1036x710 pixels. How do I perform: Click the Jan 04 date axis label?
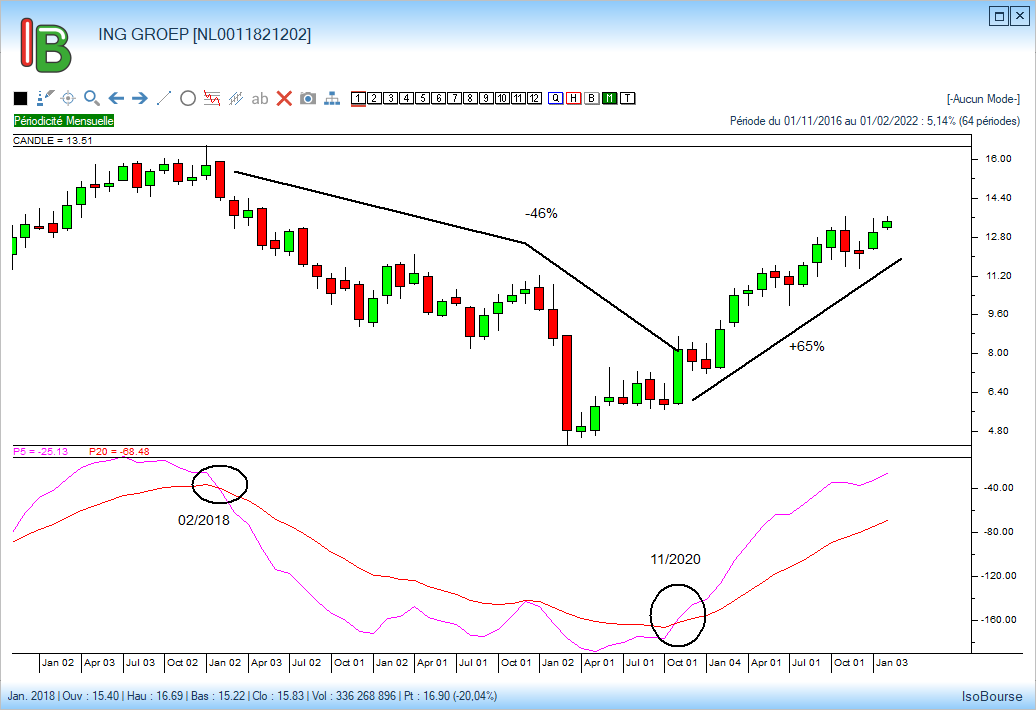pos(725,662)
